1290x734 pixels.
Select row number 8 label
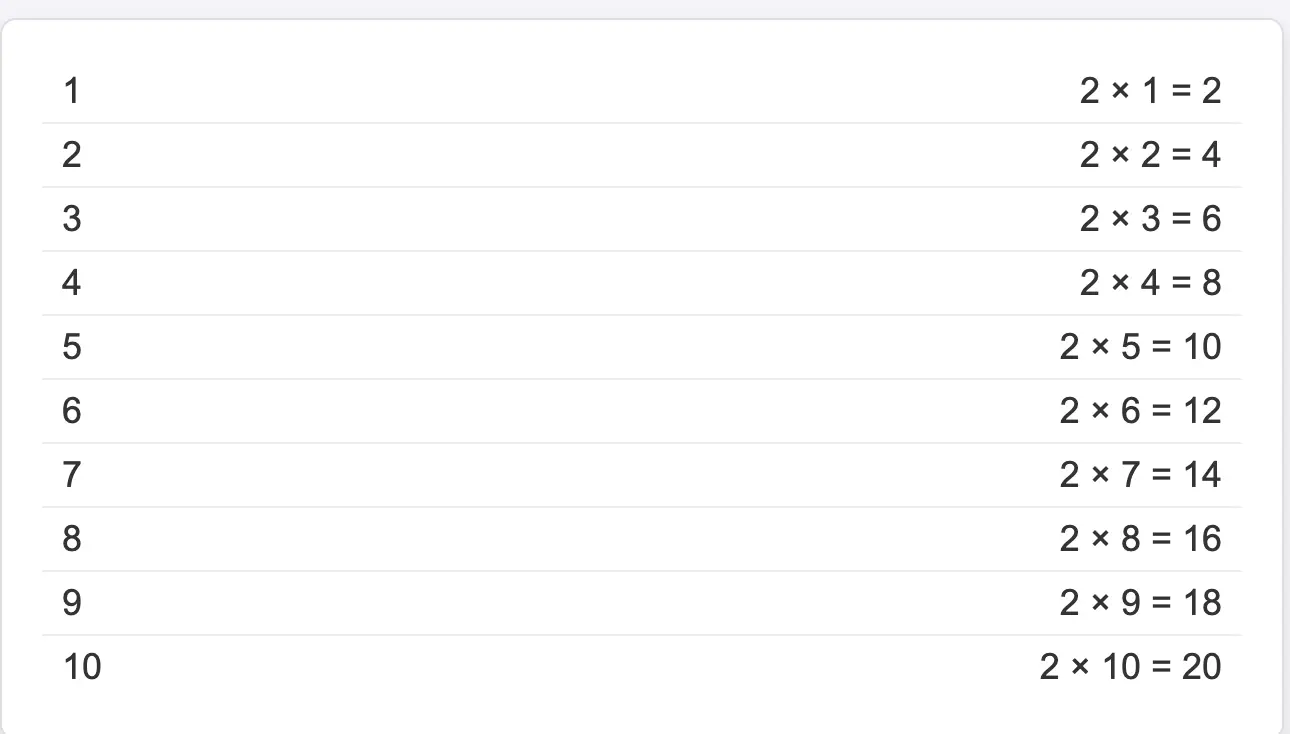click(71, 539)
